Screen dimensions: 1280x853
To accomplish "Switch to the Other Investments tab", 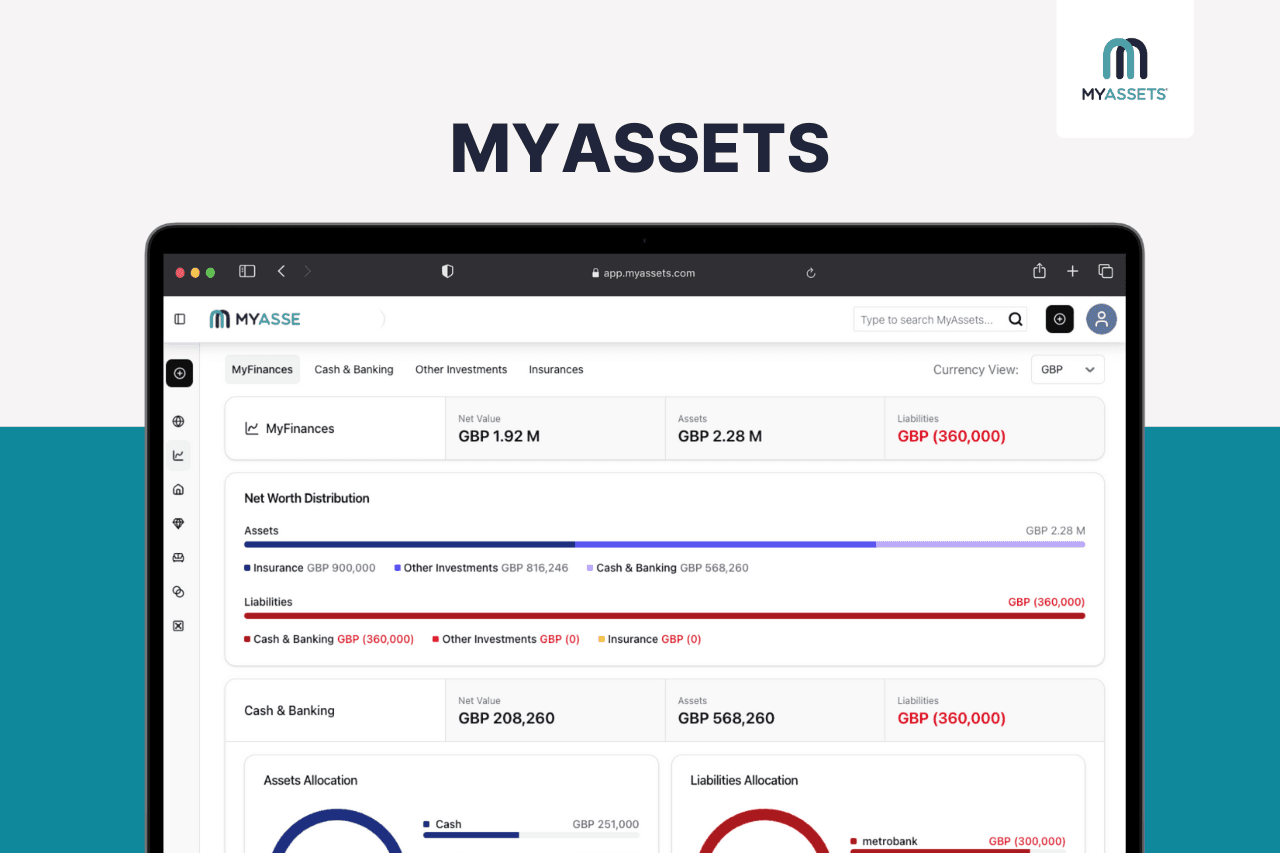I will (x=461, y=369).
